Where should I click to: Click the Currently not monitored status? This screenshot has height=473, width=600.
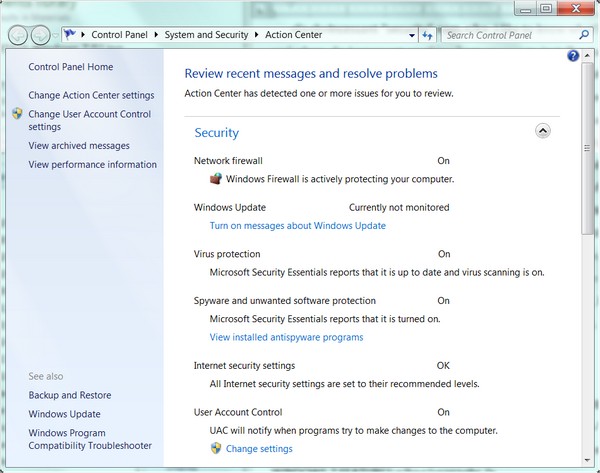click(399, 207)
